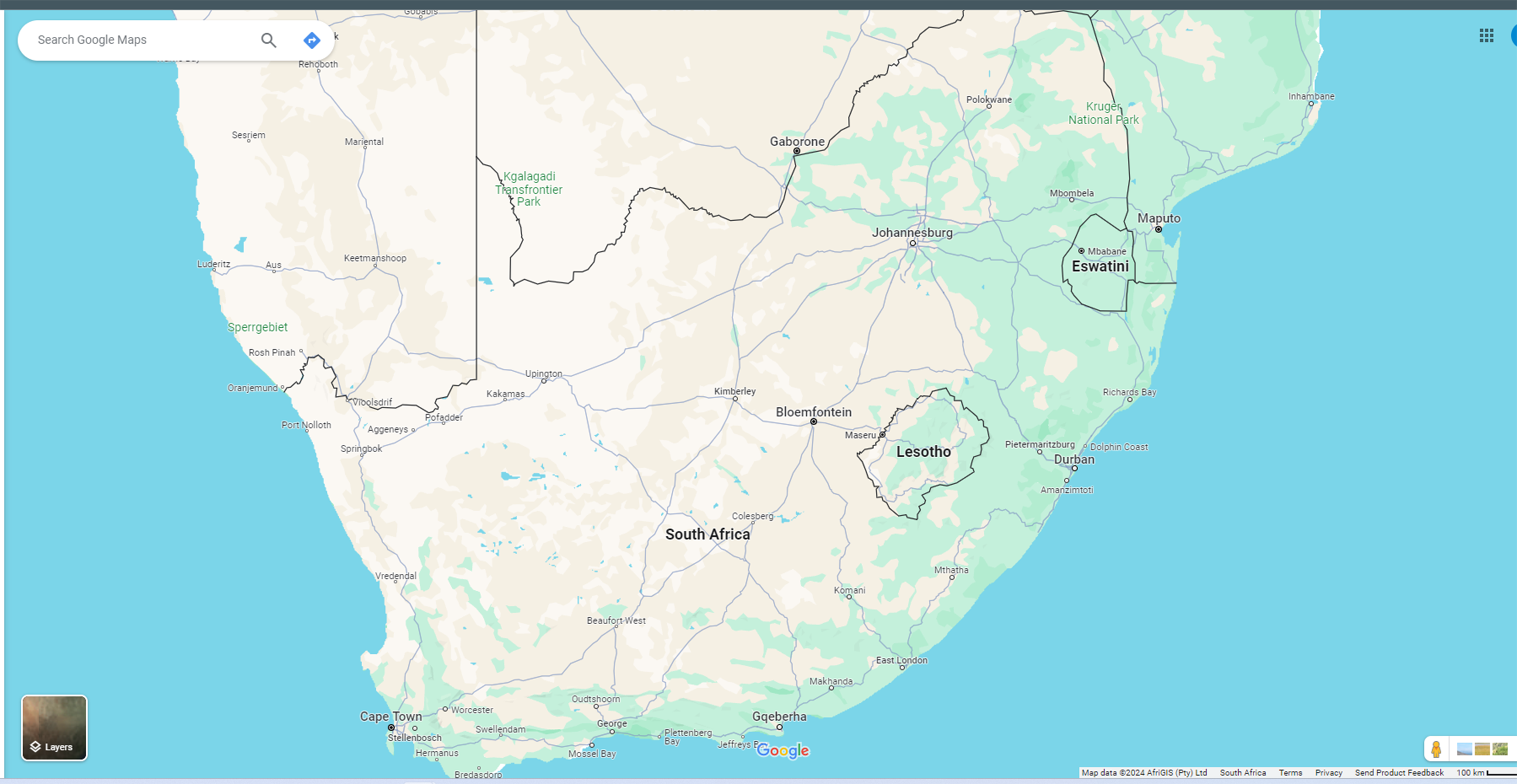Click the Lesotho country label
This screenshot has height=784, width=1517.
(923, 451)
